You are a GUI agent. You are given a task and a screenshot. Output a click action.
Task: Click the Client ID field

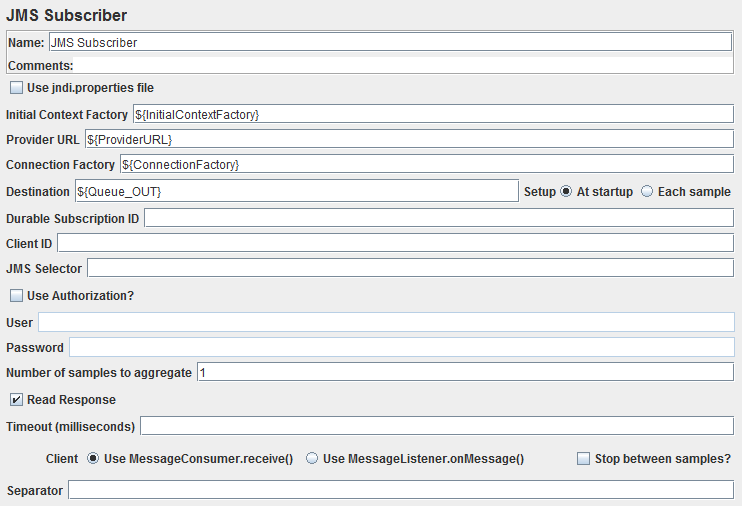pyautogui.click(x=394, y=243)
